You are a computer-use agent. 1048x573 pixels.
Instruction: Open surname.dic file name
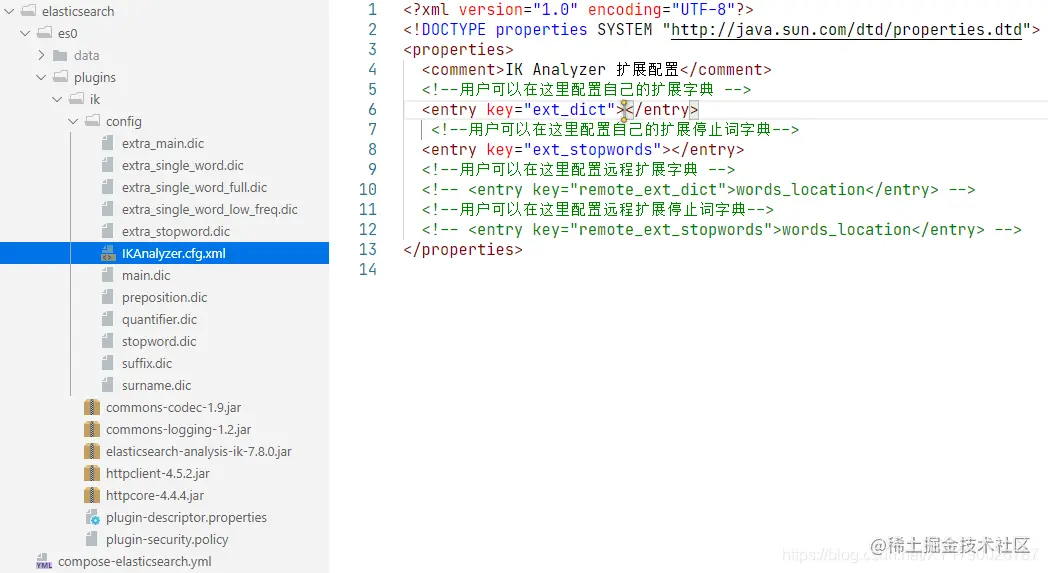pos(156,386)
